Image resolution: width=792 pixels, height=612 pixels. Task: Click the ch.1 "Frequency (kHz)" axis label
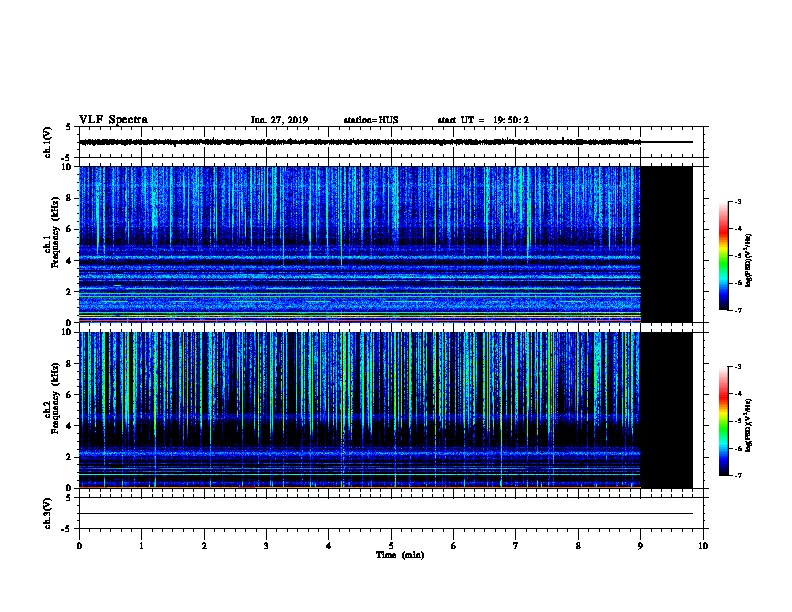click(55, 232)
